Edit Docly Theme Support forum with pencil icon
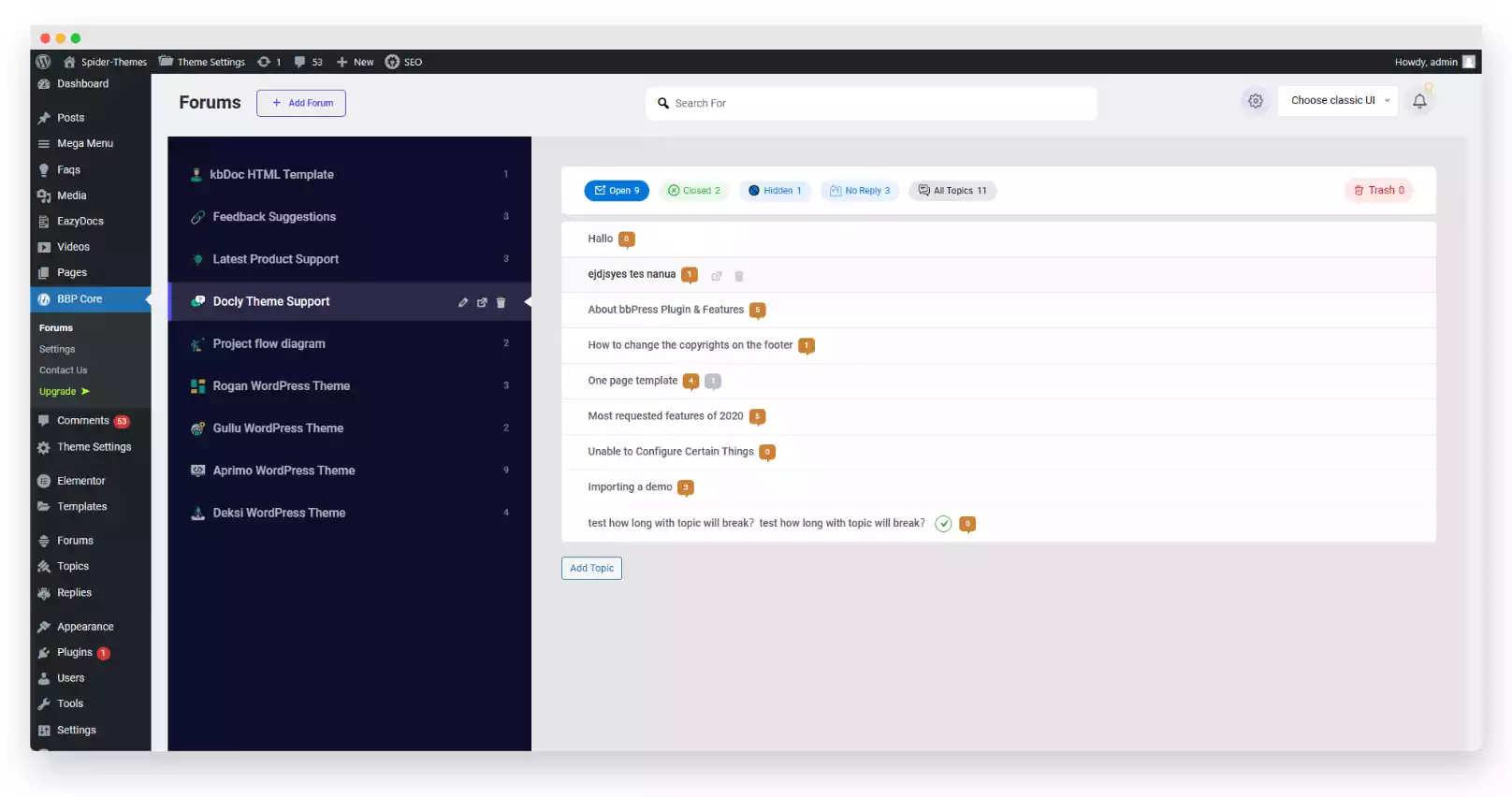Image resolution: width=1512 pixels, height=797 pixels. point(463,302)
